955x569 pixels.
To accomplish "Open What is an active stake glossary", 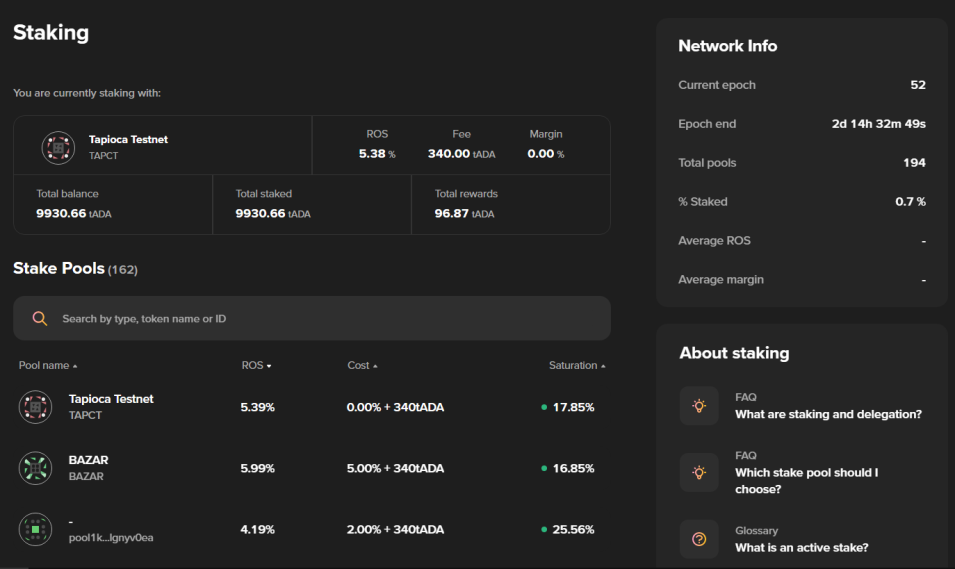I will [x=802, y=548].
